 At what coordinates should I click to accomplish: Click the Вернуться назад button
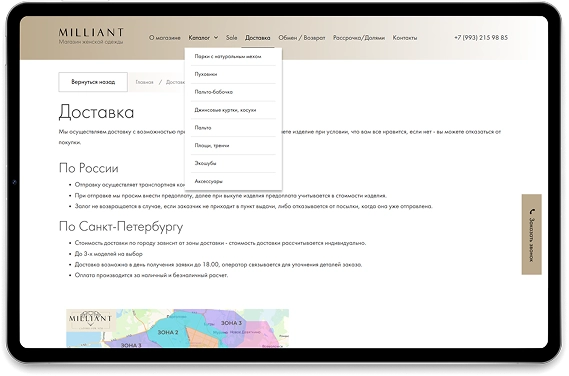click(93, 82)
